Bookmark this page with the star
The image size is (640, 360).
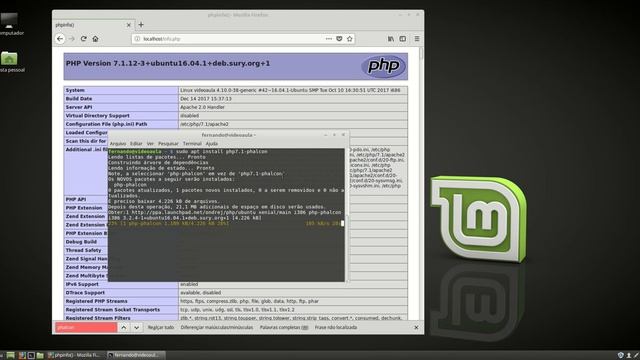click(x=350, y=39)
